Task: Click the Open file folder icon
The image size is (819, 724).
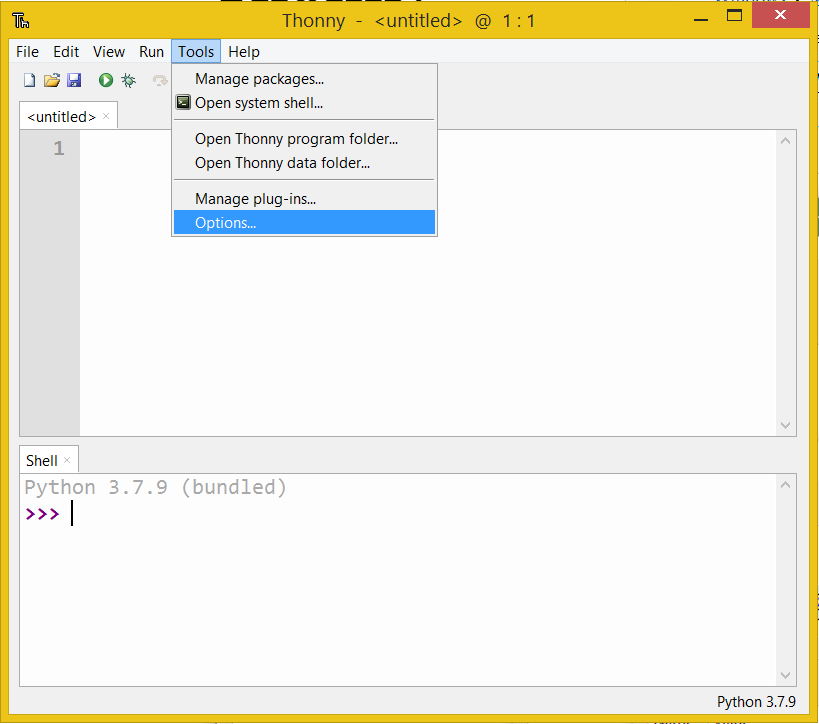Action: click(52, 80)
